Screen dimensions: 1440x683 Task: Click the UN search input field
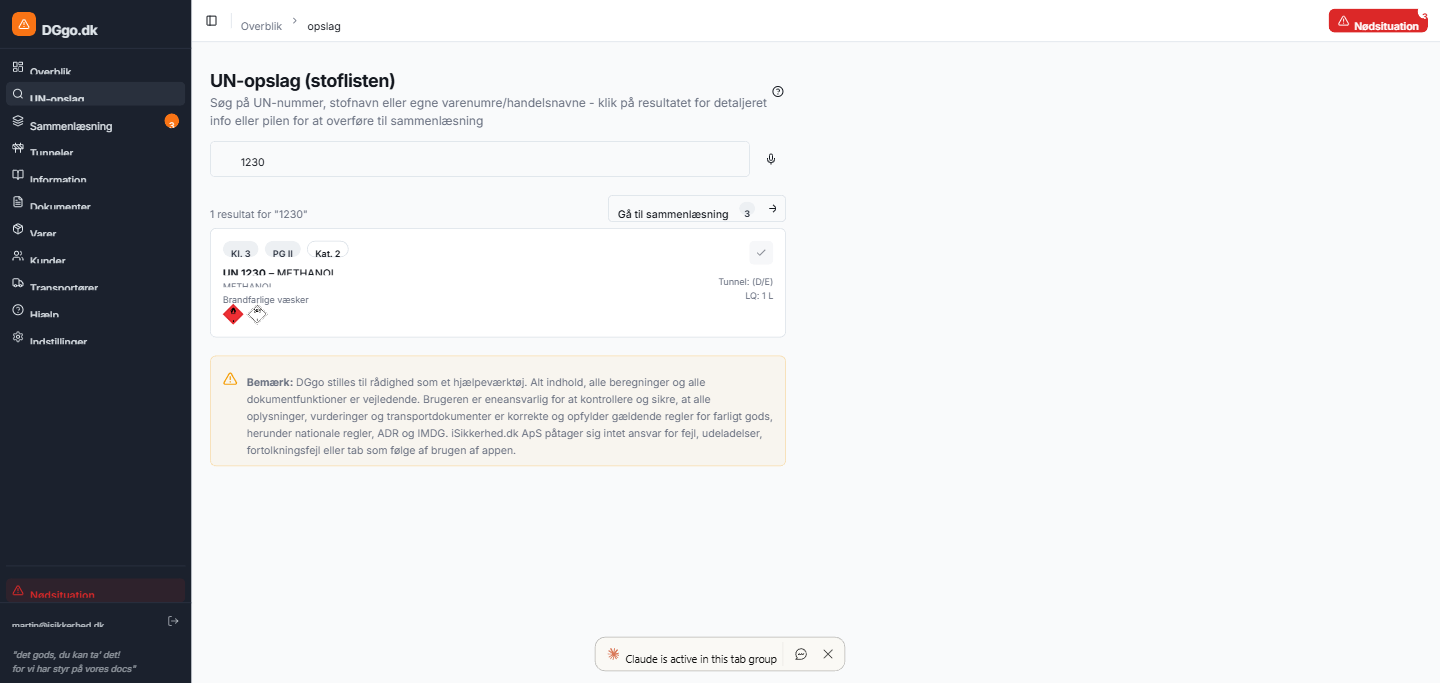[x=480, y=160]
